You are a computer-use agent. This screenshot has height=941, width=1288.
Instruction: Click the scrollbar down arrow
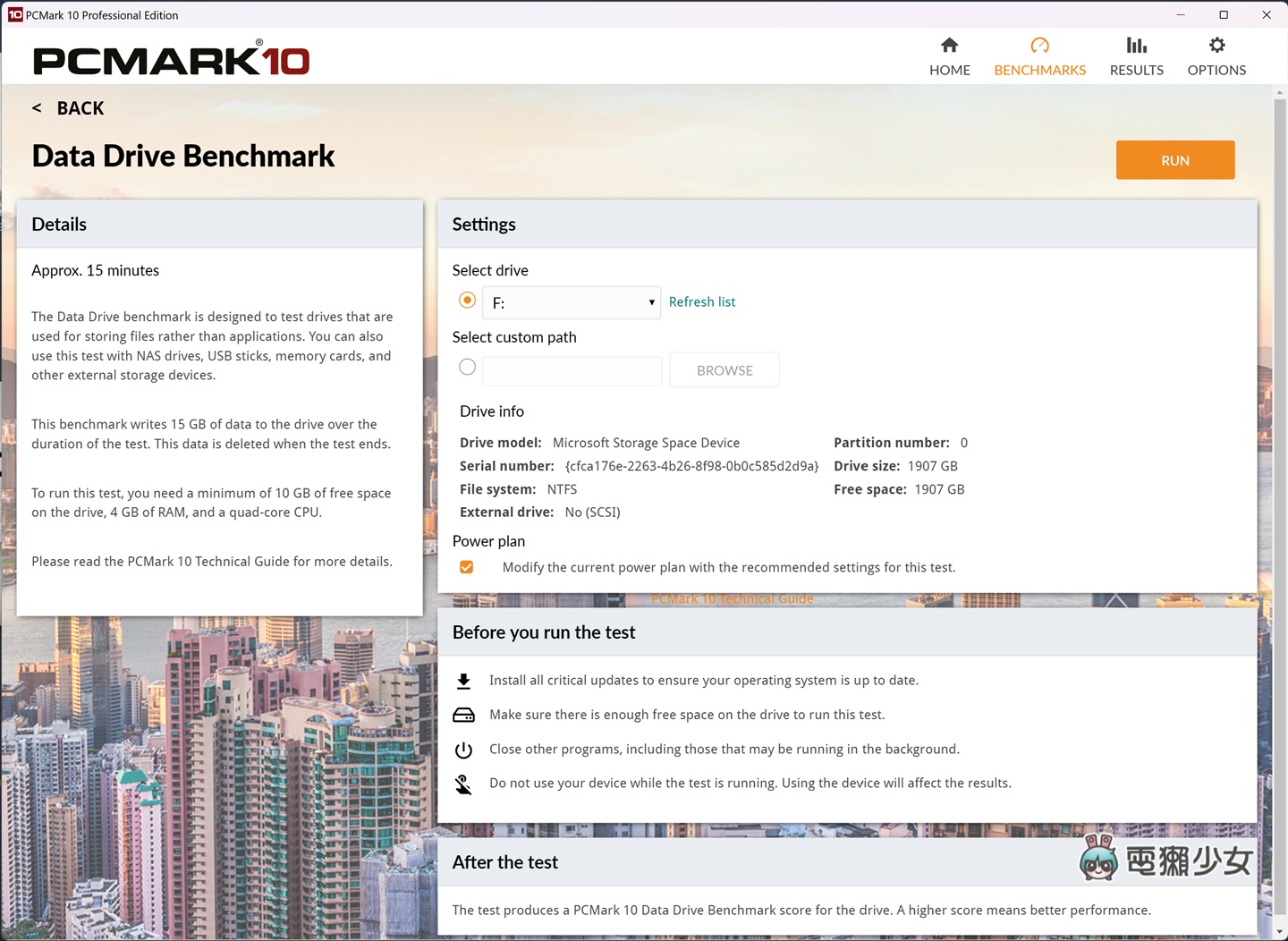(1280, 934)
